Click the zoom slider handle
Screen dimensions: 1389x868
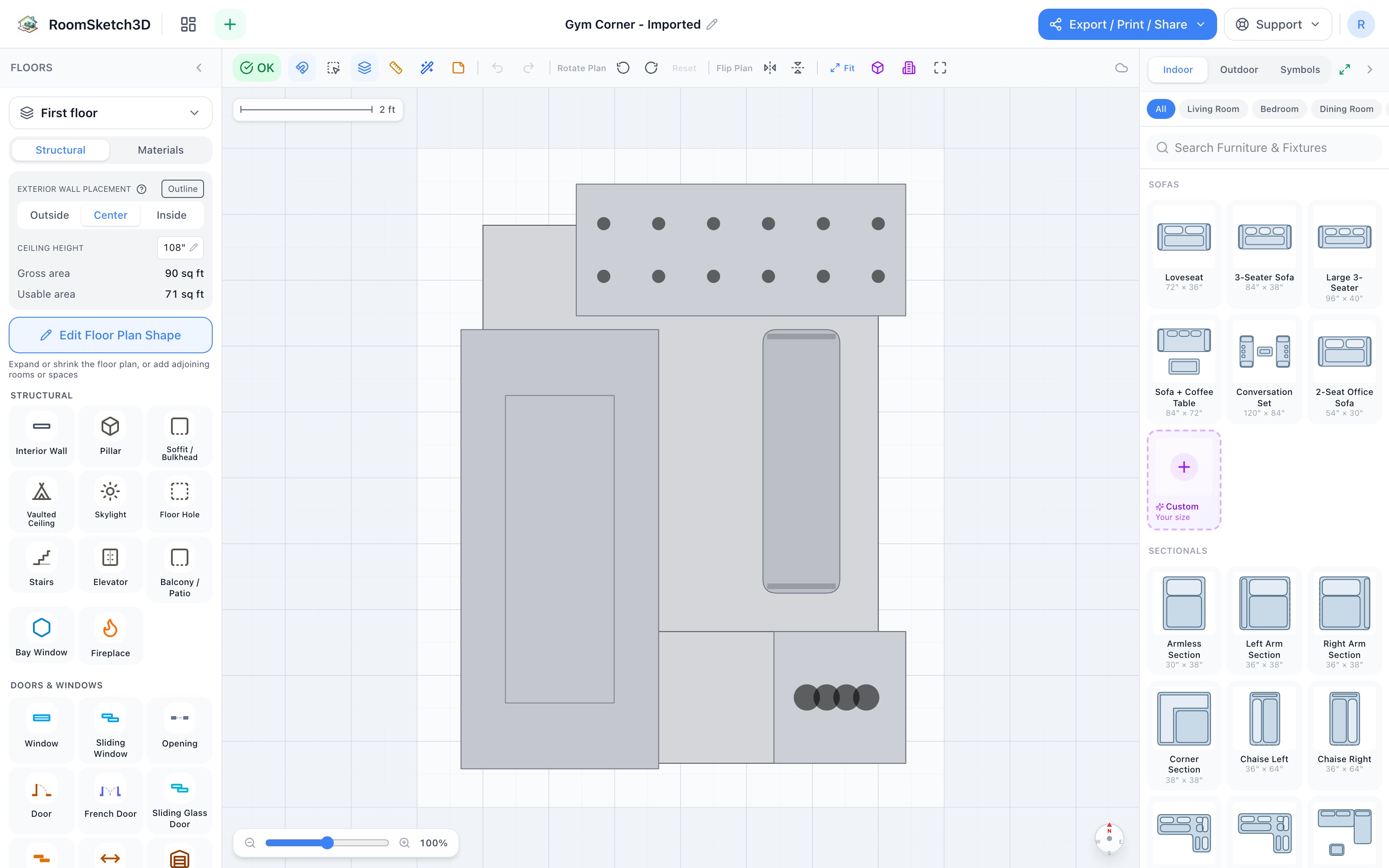pyautogui.click(x=327, y=843)
